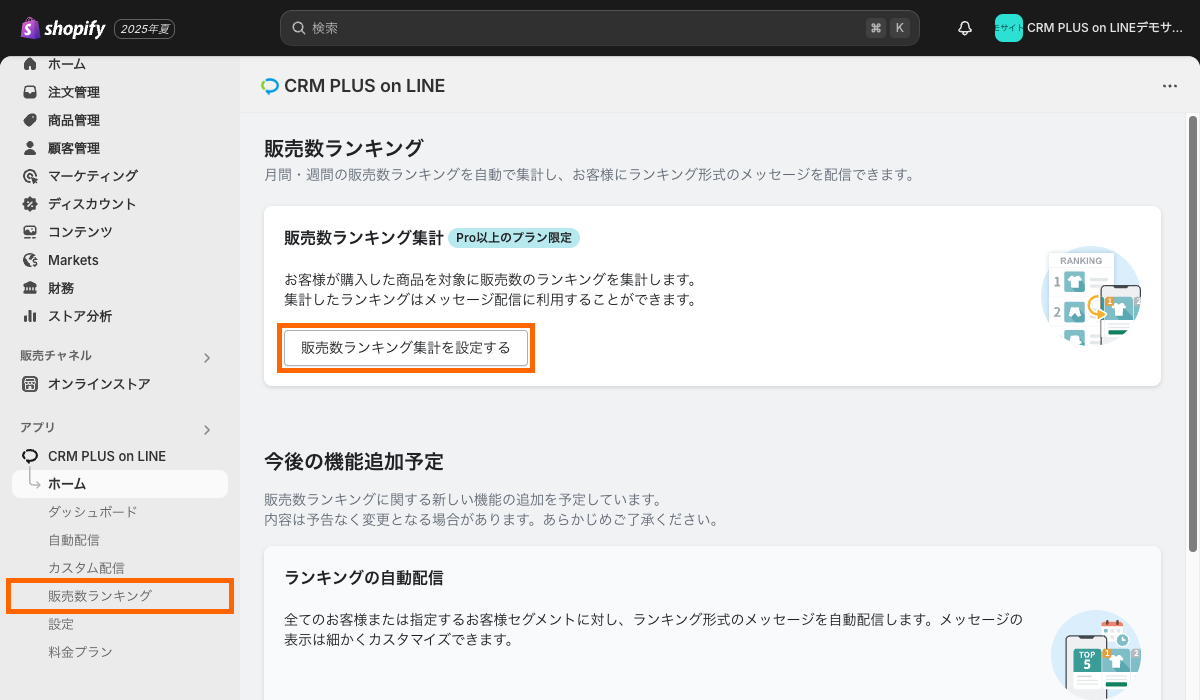
Task: Open the store account menu
Action: click(1090, 28)
